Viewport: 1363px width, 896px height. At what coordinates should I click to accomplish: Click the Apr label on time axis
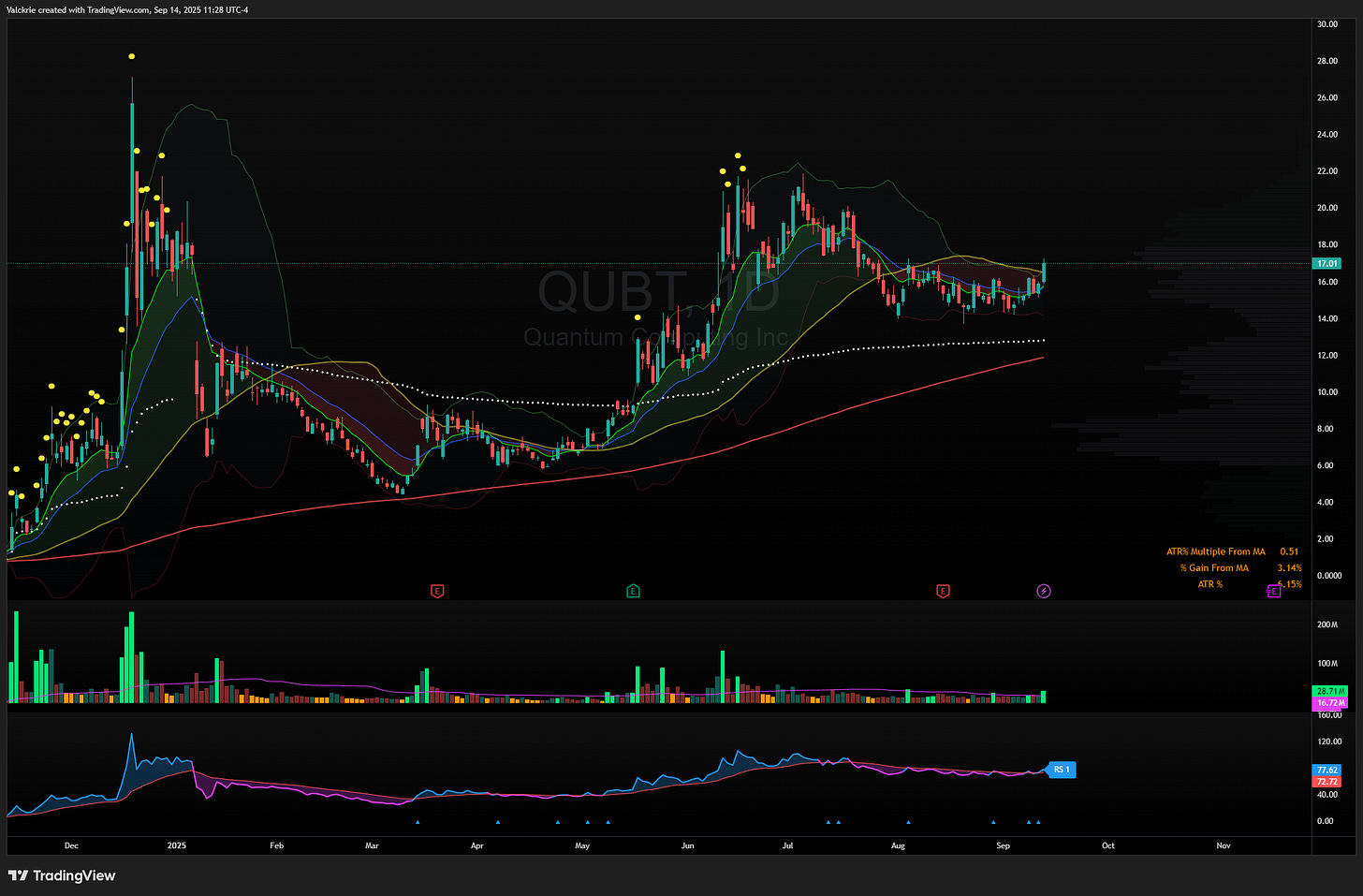pos(477,845)
